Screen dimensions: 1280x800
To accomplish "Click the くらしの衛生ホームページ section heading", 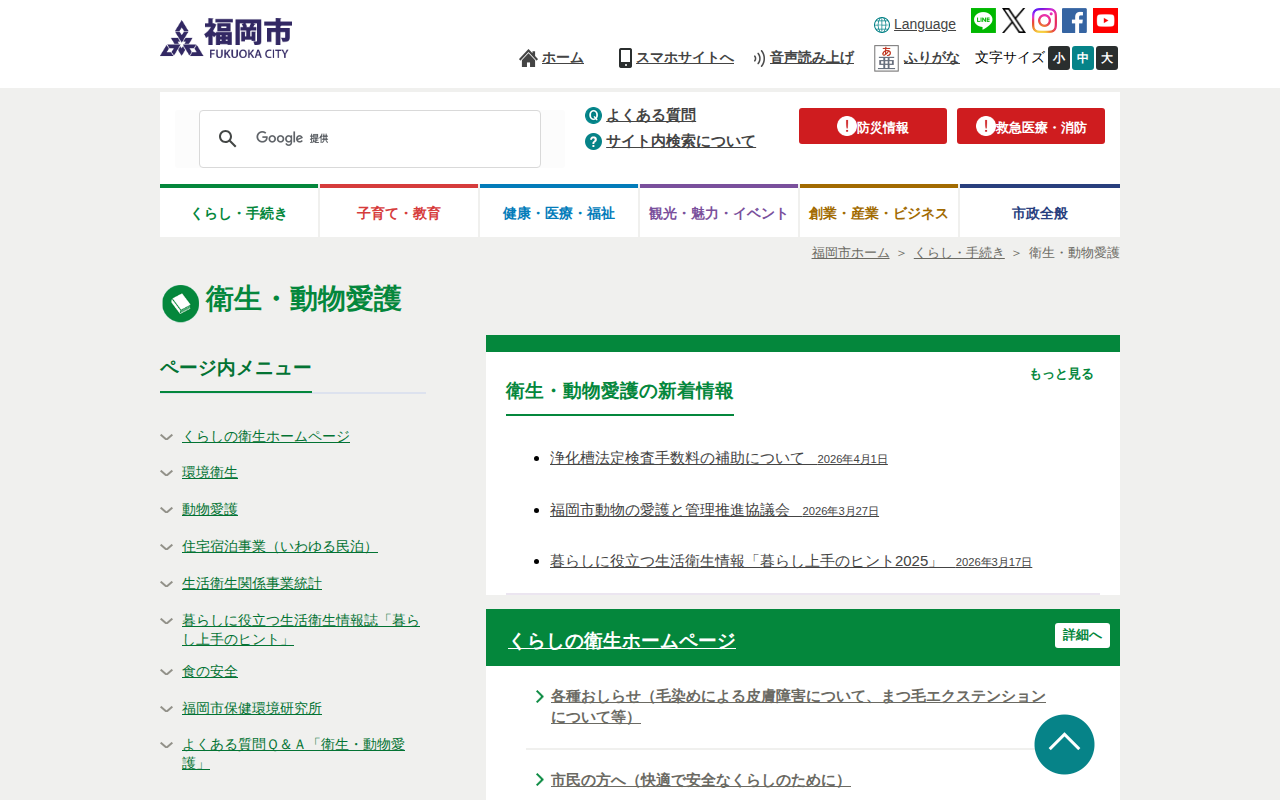I will click(622, 641).
